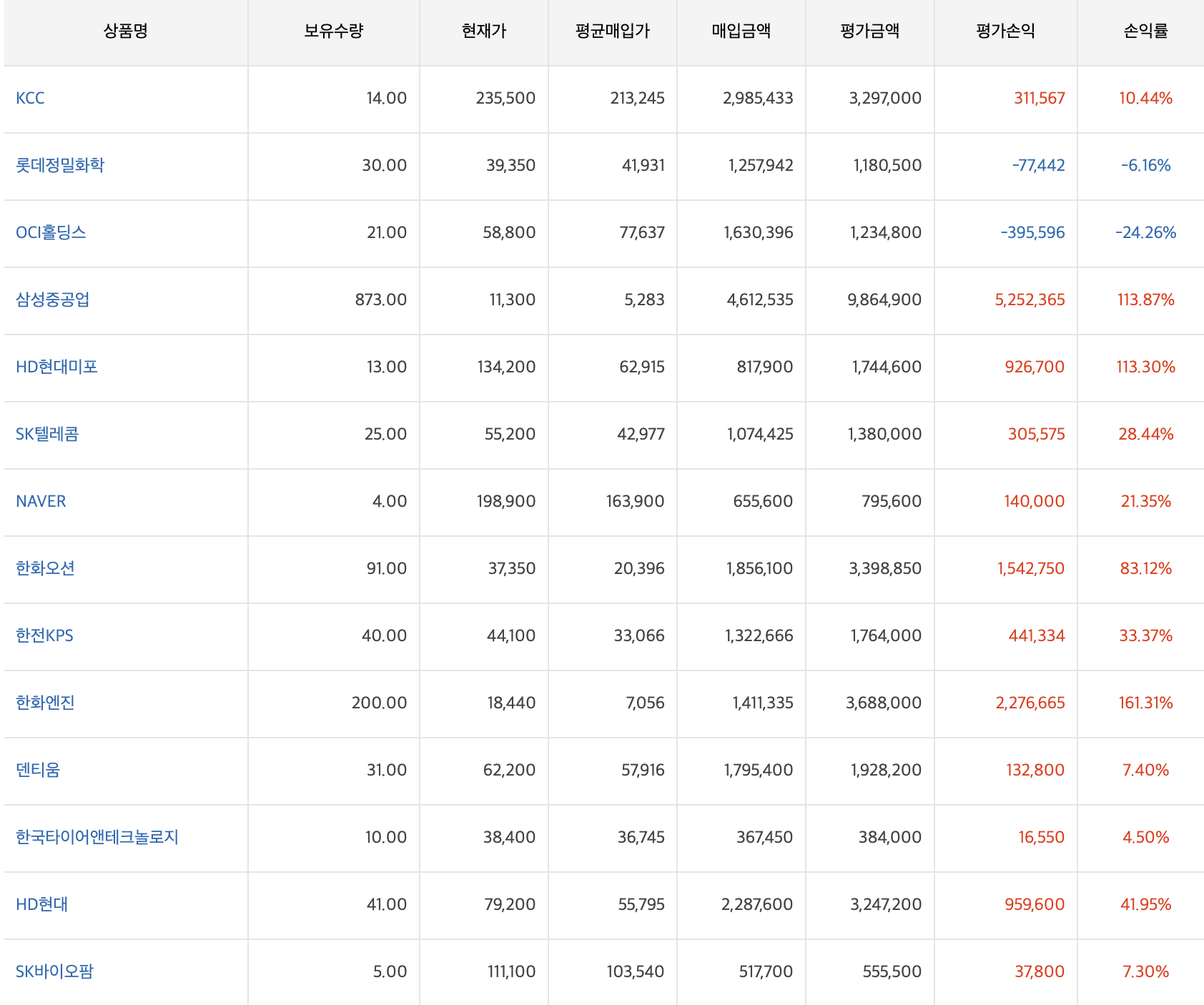Viewport: 1204px width, 1005px height.
Task: Select 삼성중공업 return rate 113.87%
Action: [x=1146, y=300]
